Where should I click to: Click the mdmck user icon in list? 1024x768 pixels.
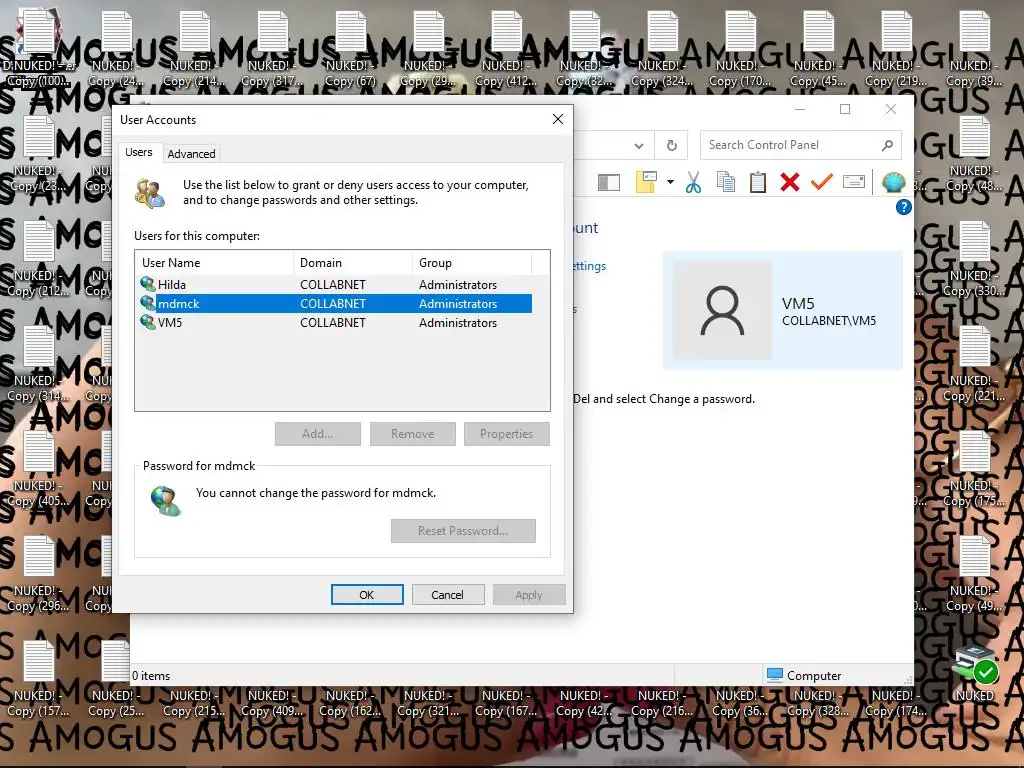click(148, 303)
